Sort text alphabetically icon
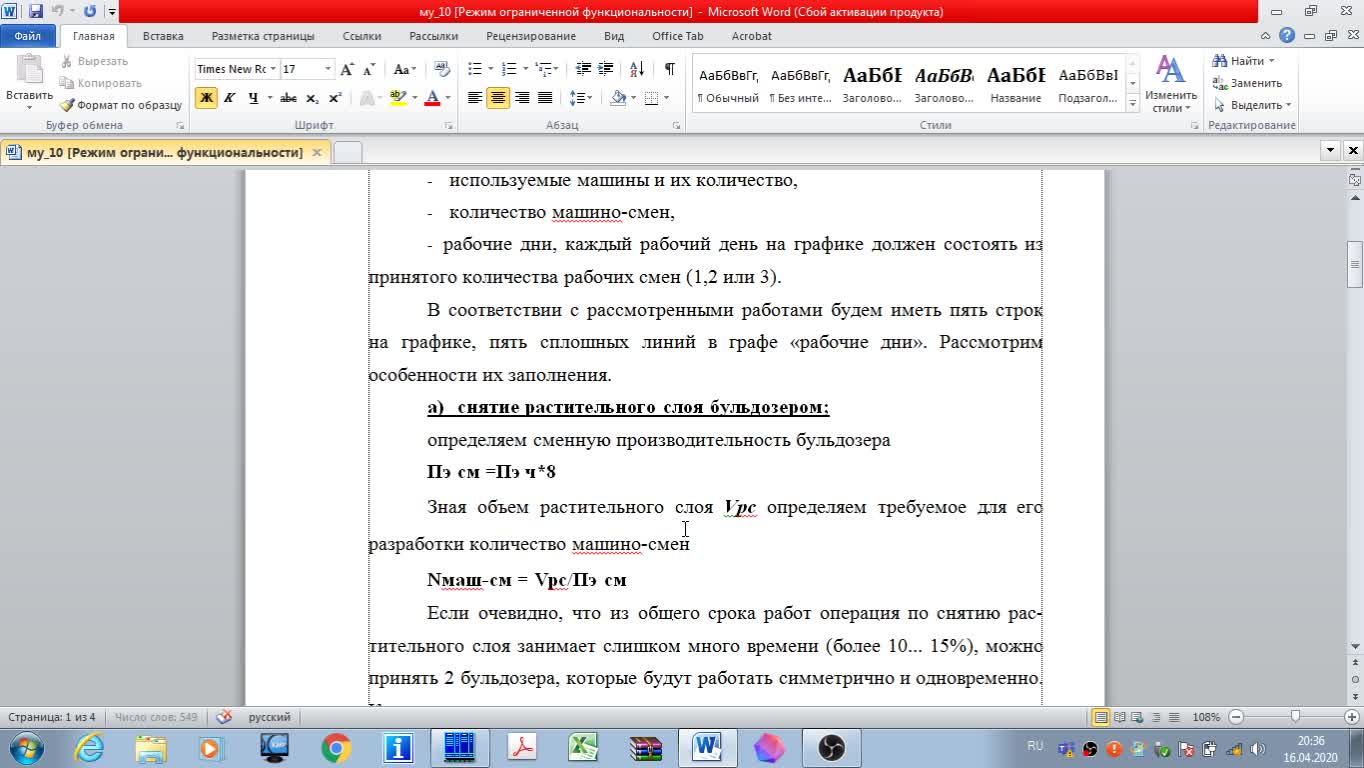The image size is (1364, 768). tap(637, 69)
